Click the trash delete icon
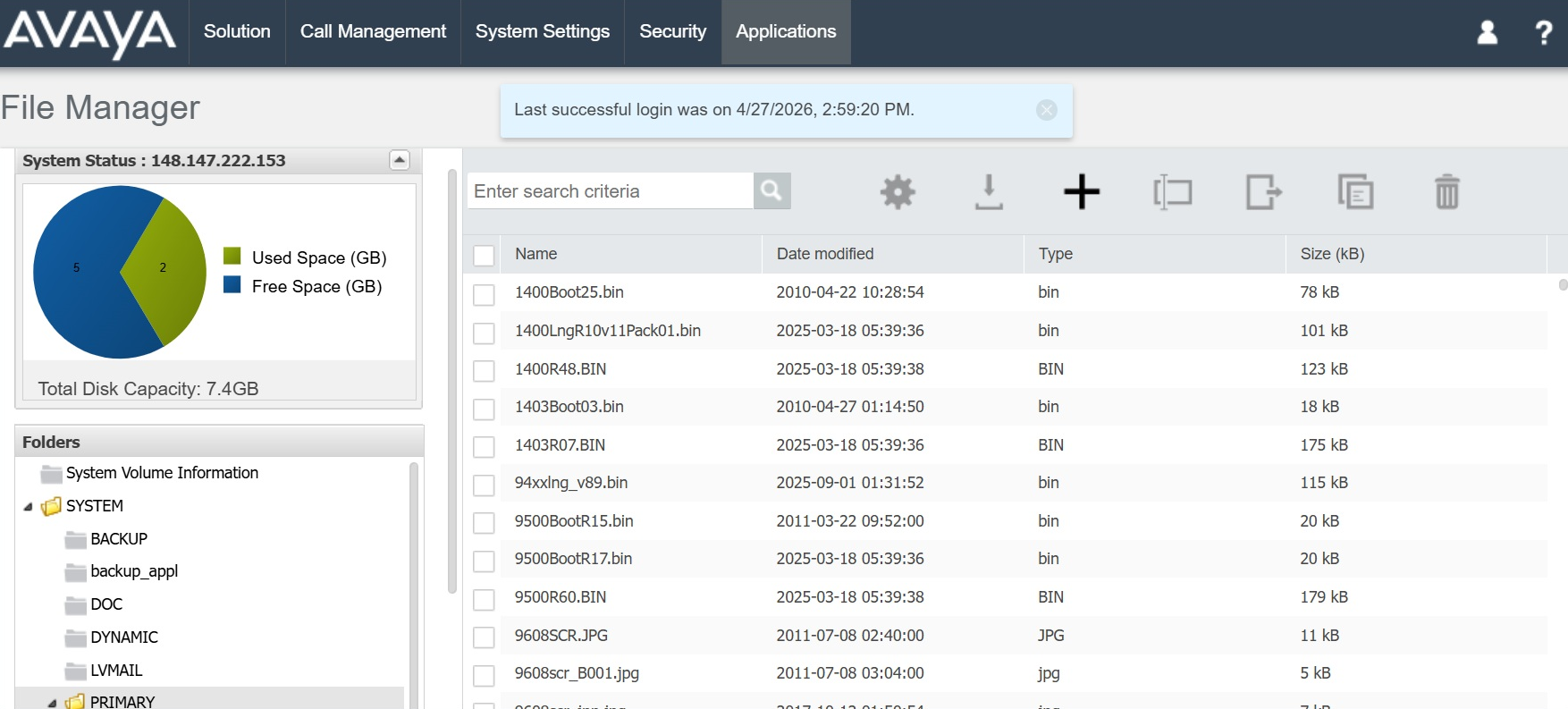Viewport: 1568px width, 709px height. coord(1446,192)
